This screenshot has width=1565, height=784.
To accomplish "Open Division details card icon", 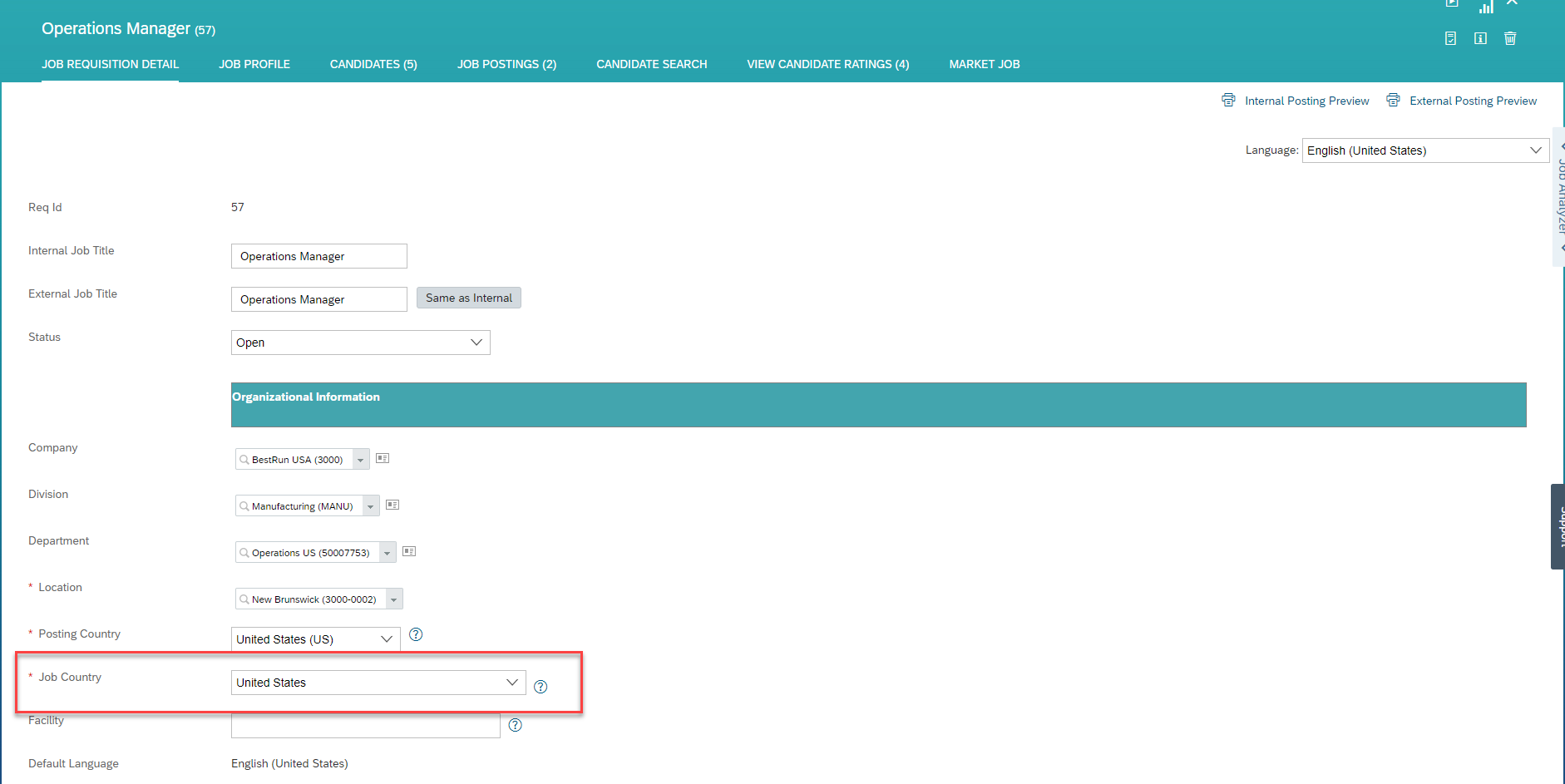I will coord(392,505).
